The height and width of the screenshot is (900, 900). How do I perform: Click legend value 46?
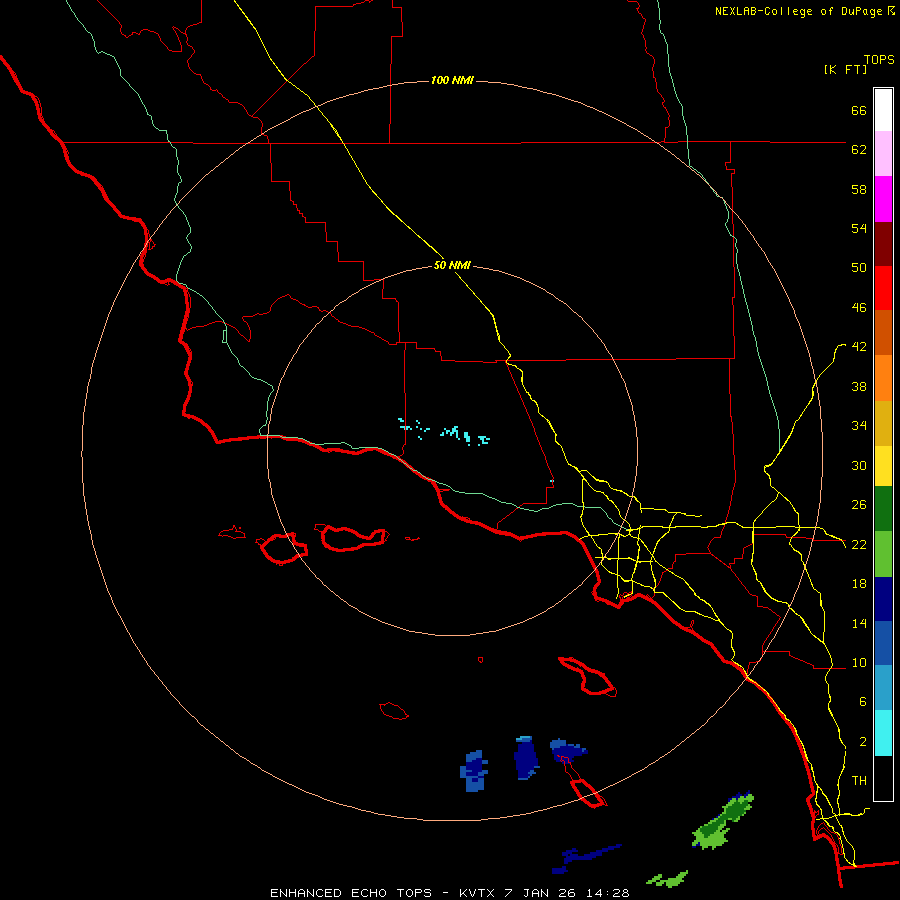click(x=859, y=308)
